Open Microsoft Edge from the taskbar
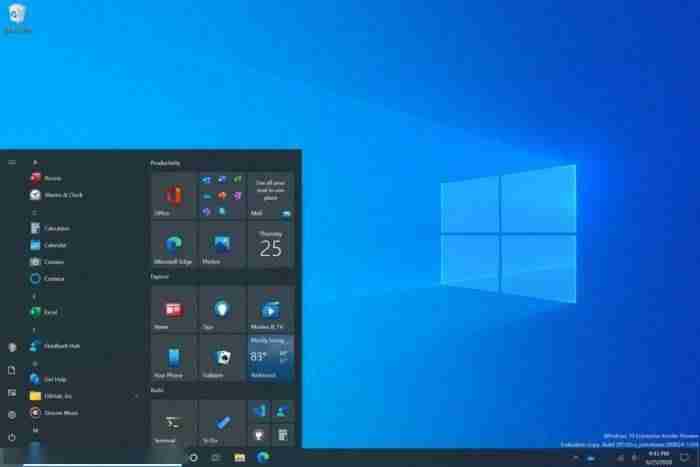700x467 pixels. 263,458
